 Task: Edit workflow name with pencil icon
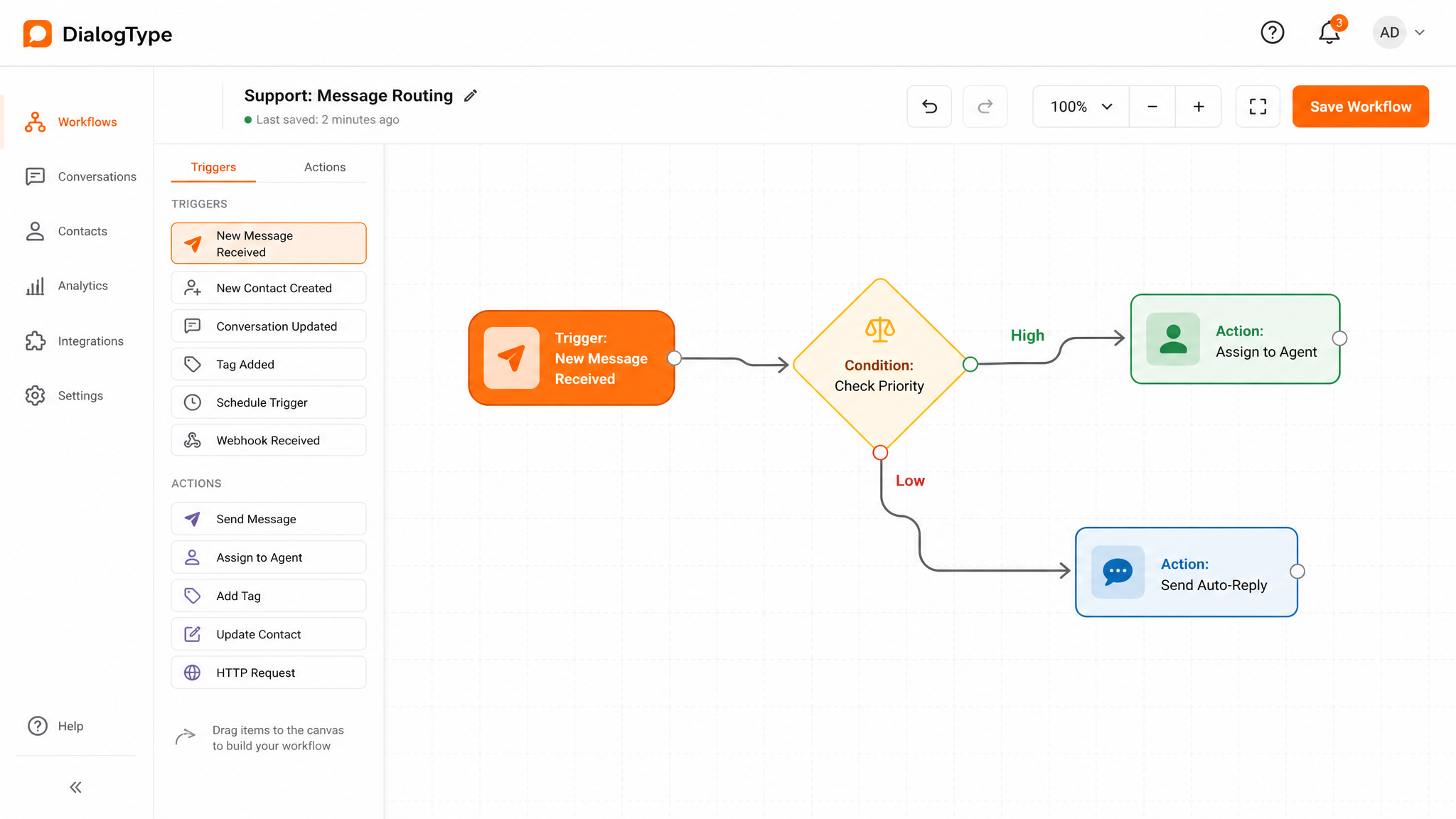[x=471, y=95]
